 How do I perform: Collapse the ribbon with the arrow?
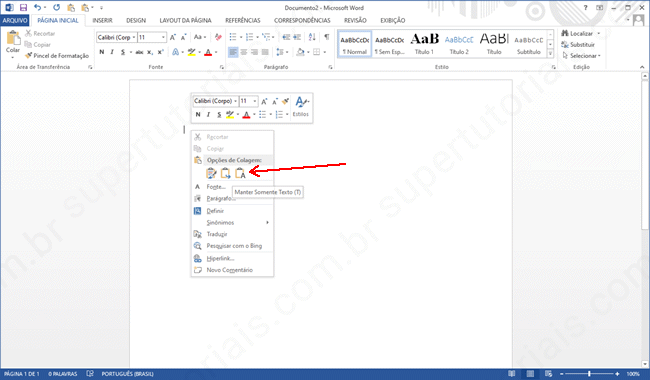642,67
